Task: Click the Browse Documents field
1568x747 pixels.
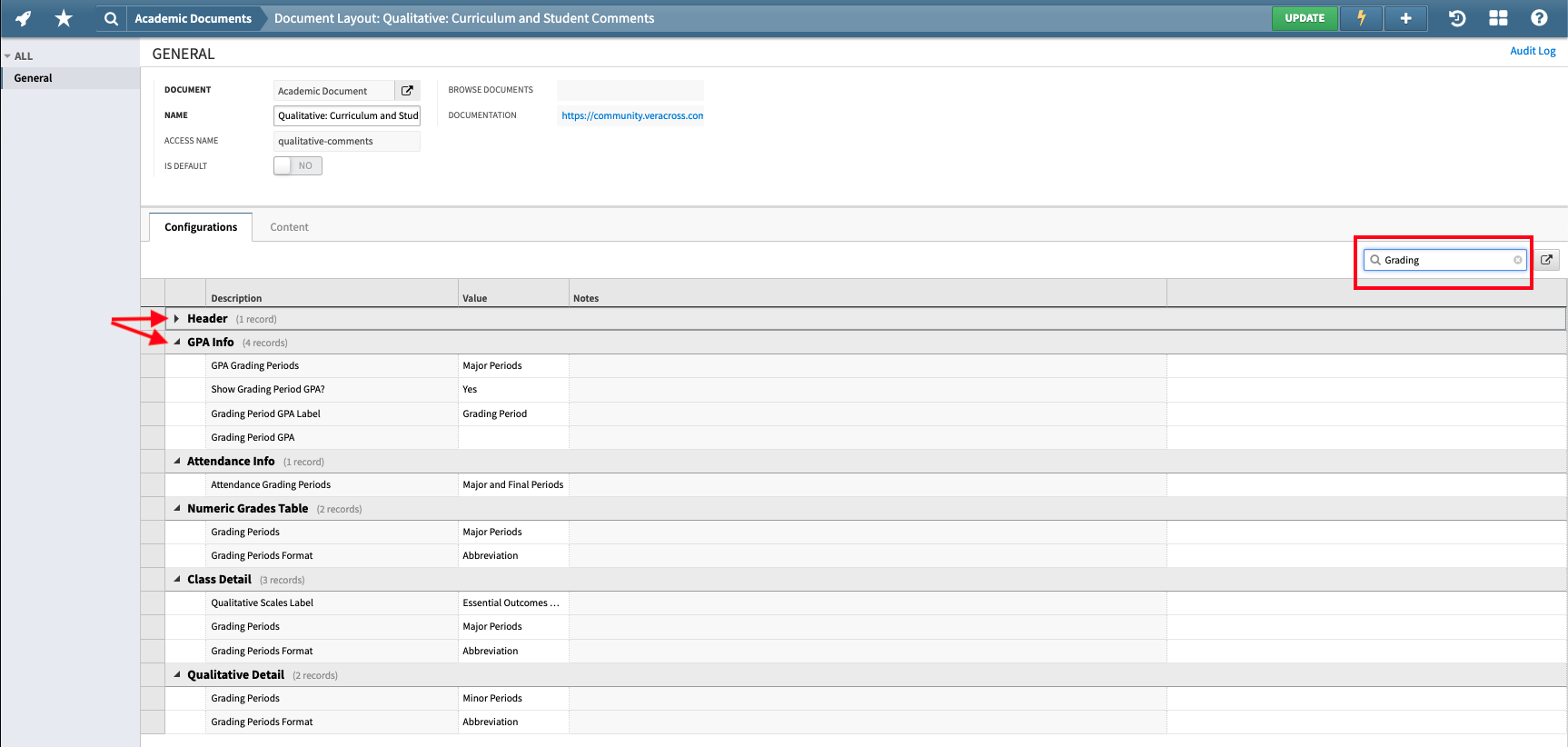Action: (x=630, y=90)
